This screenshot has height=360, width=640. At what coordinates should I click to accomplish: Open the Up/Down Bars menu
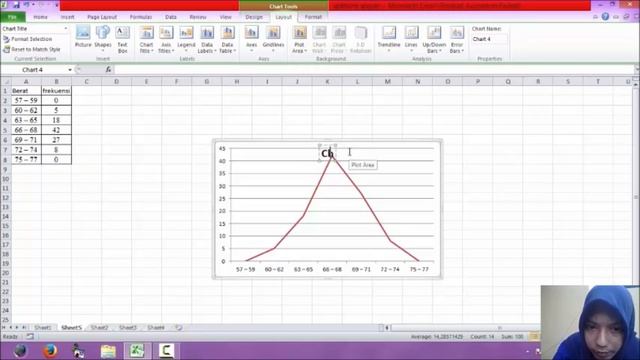(434, 40)
